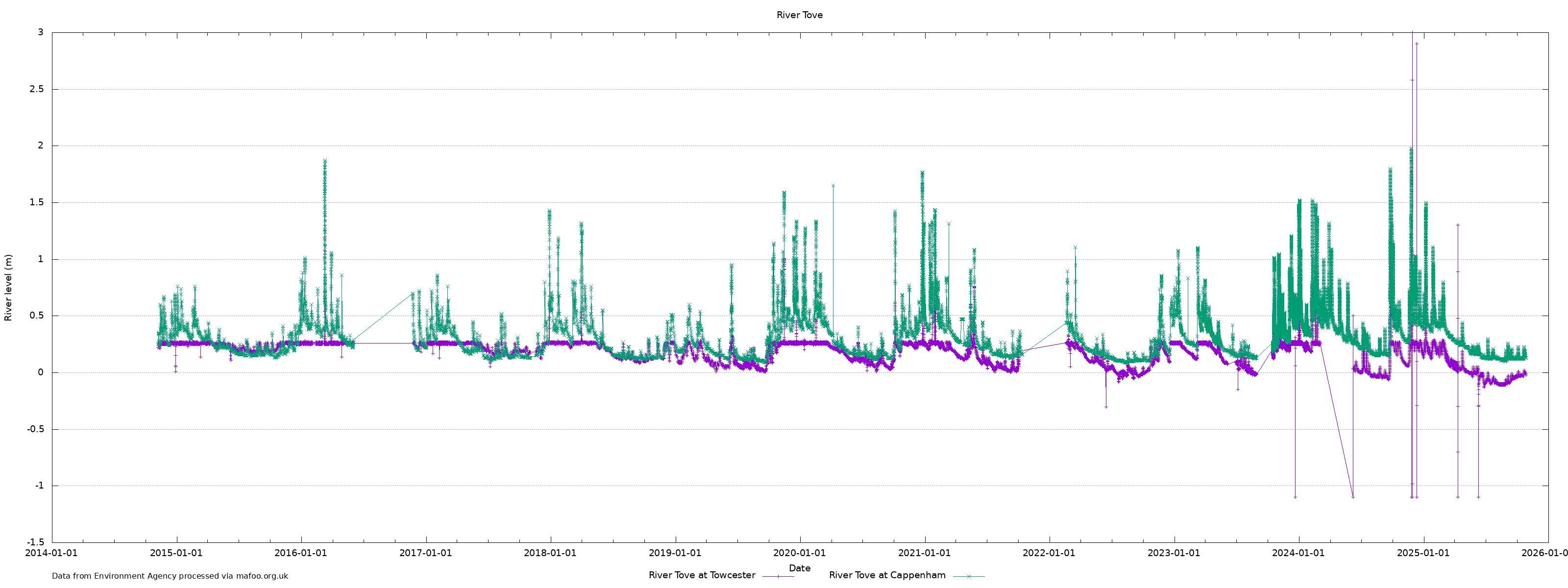Click the 1.5 y-axis tick label
Viewport: 1568px width, 588px height.
tap(37, 203)
